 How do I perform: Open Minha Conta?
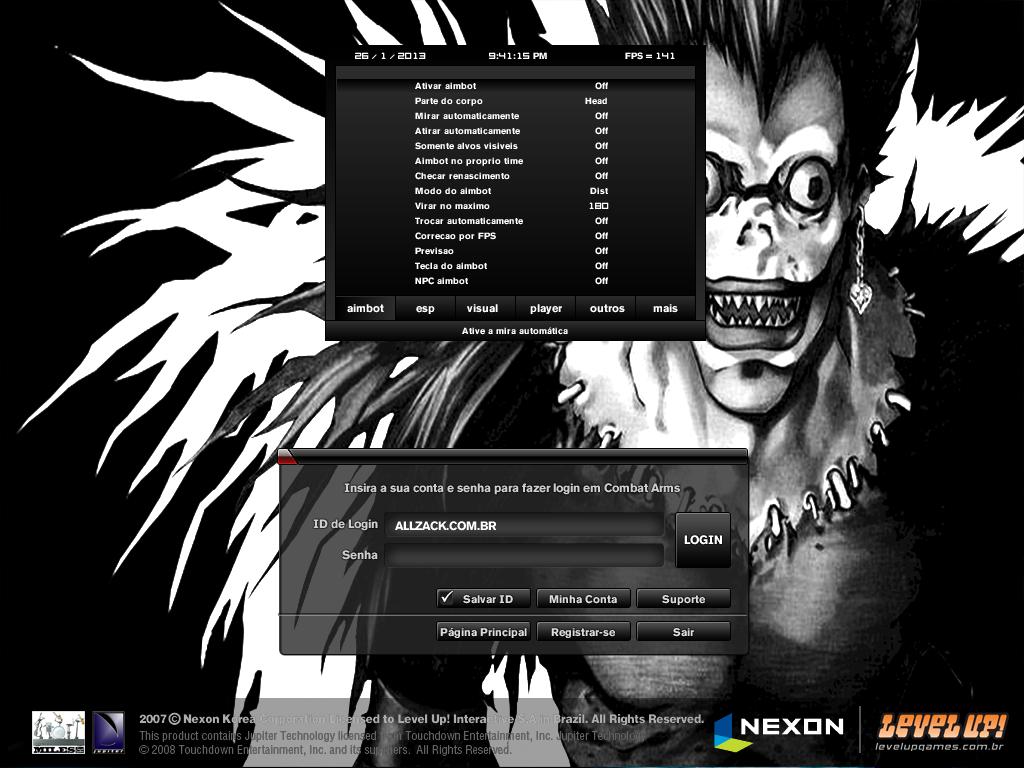583,599
